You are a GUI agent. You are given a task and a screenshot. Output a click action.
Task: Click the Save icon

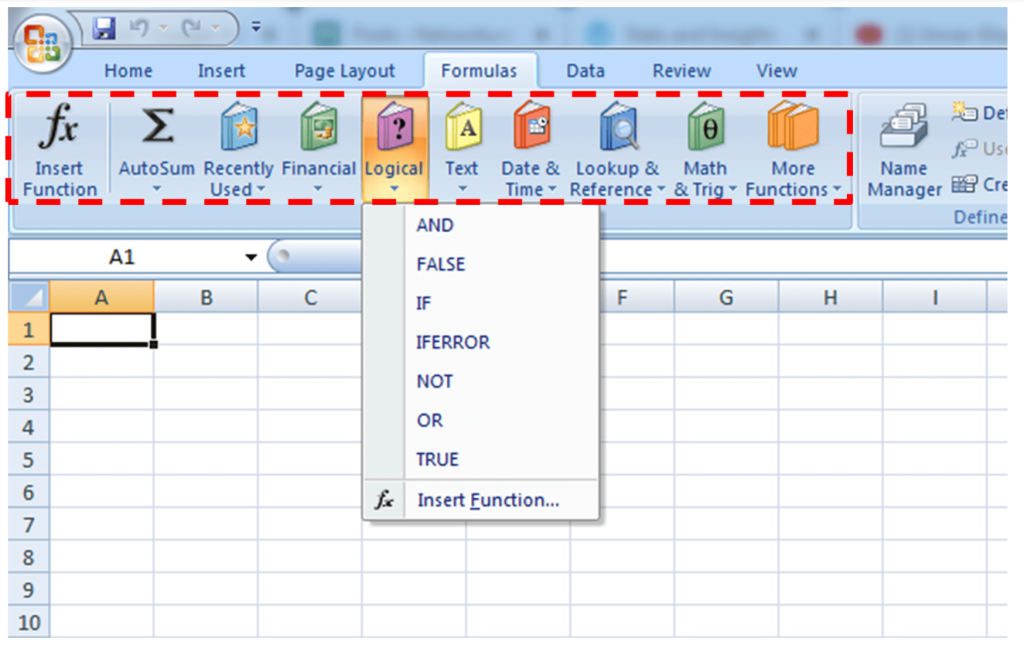[103, 27]
